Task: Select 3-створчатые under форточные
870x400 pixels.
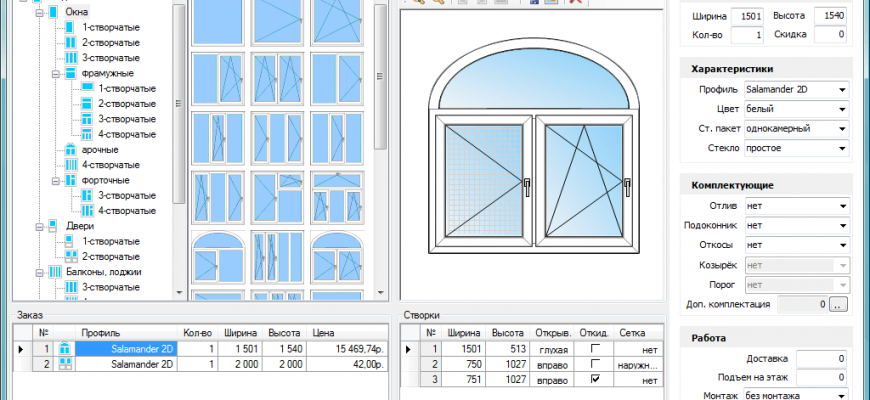Action: tap(125, 195)
